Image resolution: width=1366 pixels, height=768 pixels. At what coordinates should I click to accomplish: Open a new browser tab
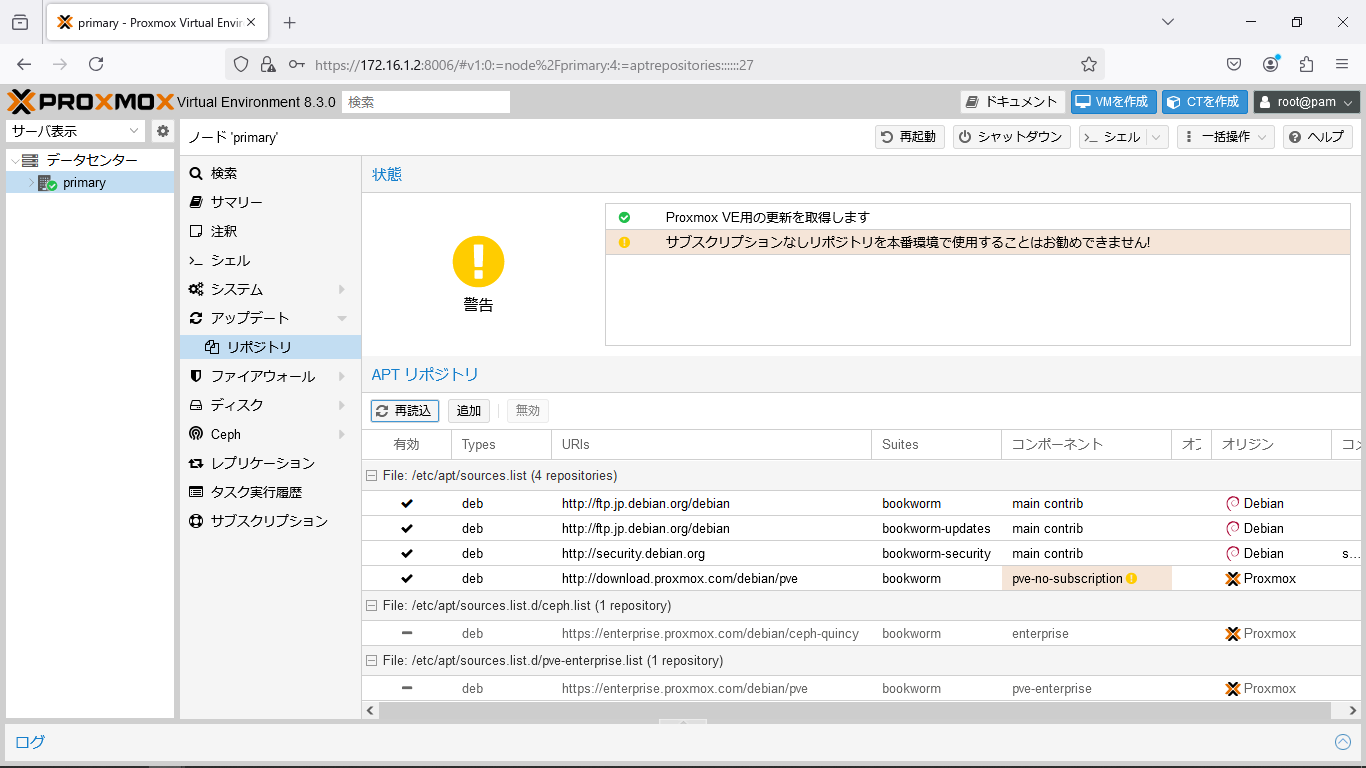pos(290,22)
